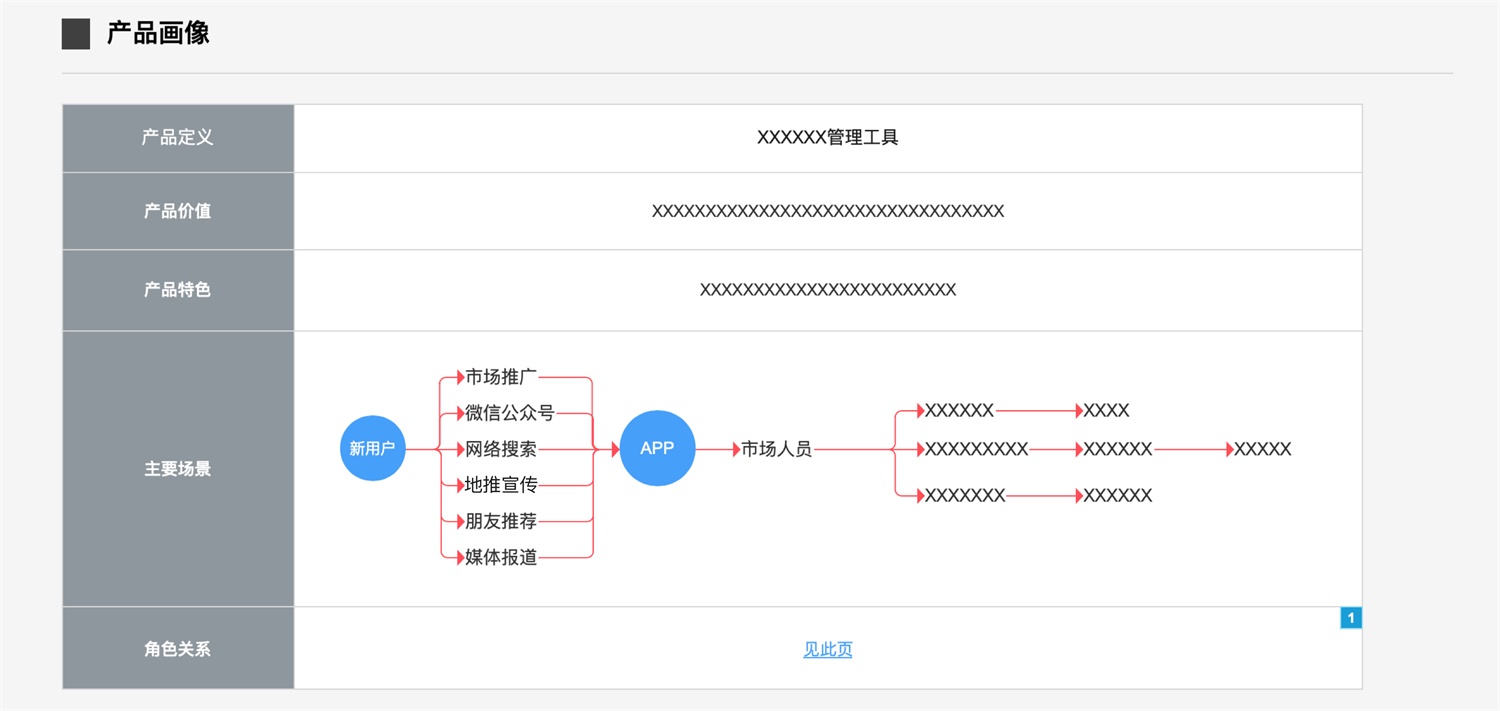
Task: Select the 媒体报道 flow item
Action: tap(501, 557)
